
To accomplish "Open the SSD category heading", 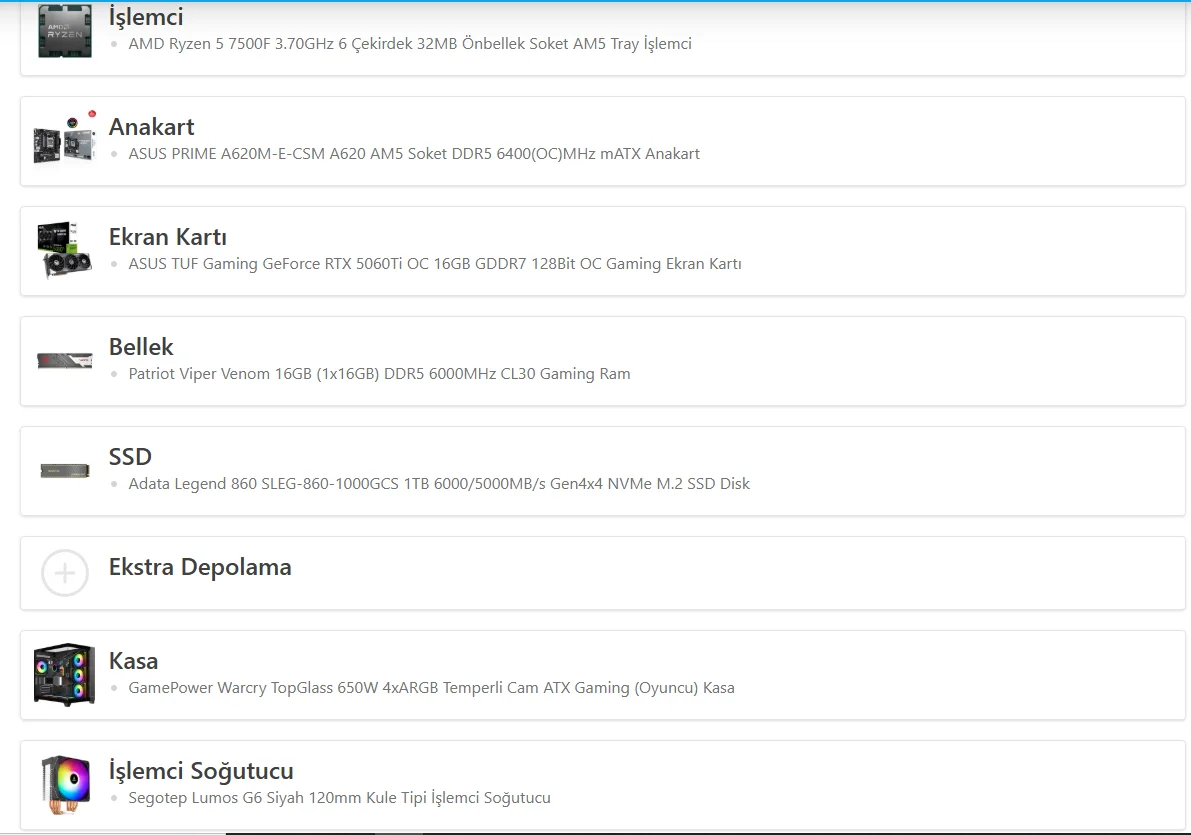I will 130,457.
